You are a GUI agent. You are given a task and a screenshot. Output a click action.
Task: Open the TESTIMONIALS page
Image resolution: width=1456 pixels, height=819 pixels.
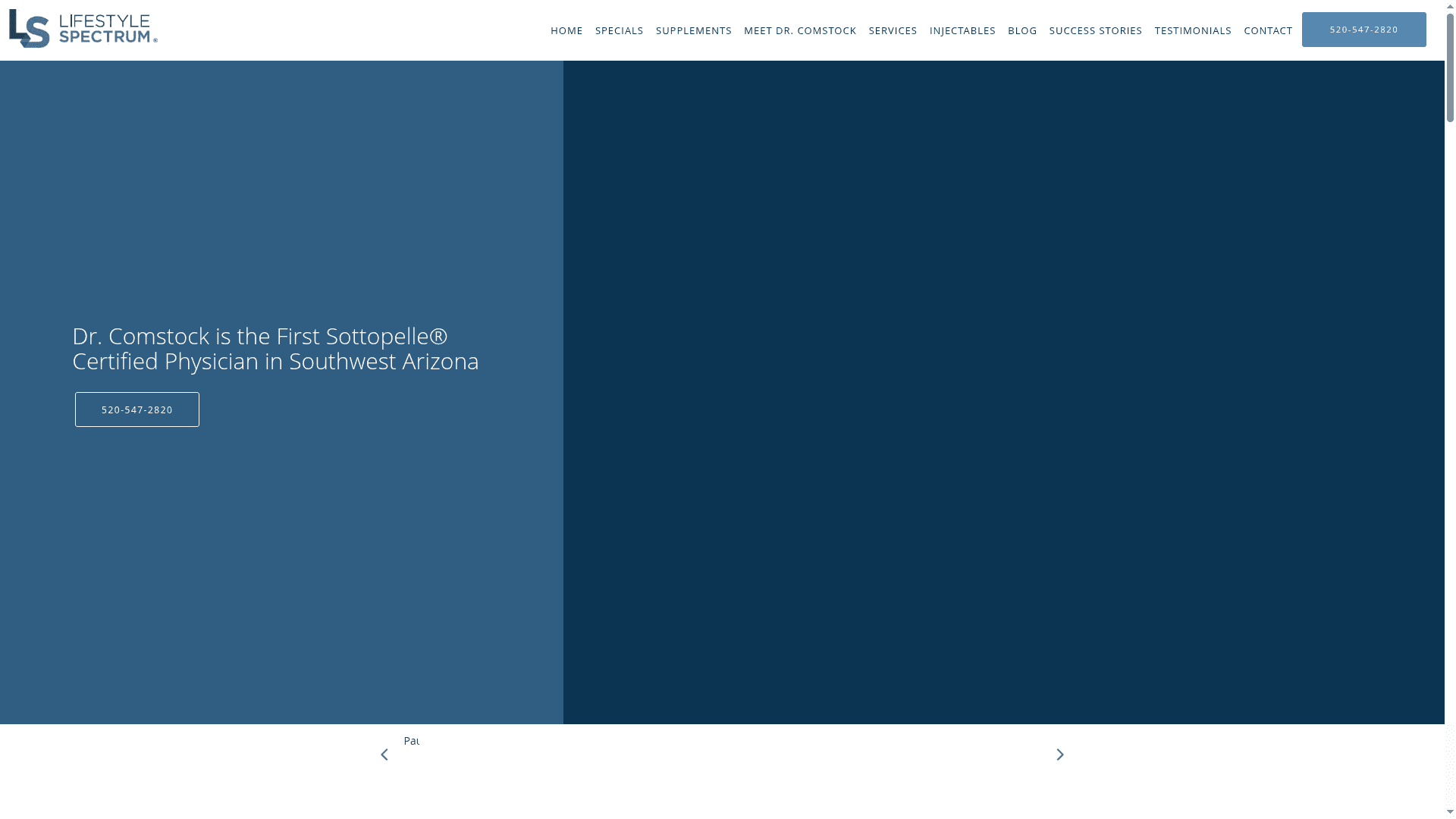click(1193, 30)
